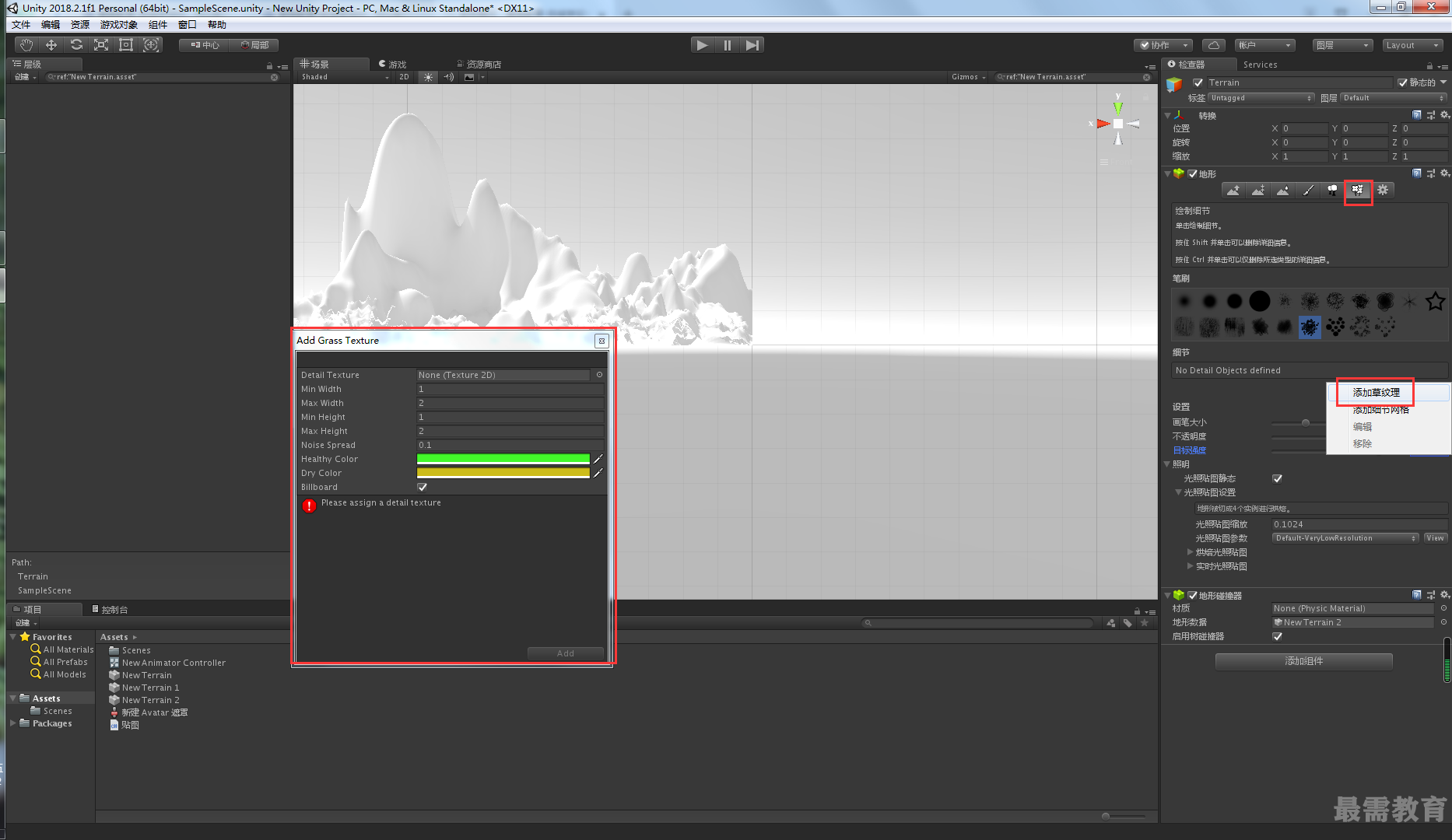Viewport: 1452px width, 840px height.
Task: Switch to the Services tab
Action: tap(1260, 65)
